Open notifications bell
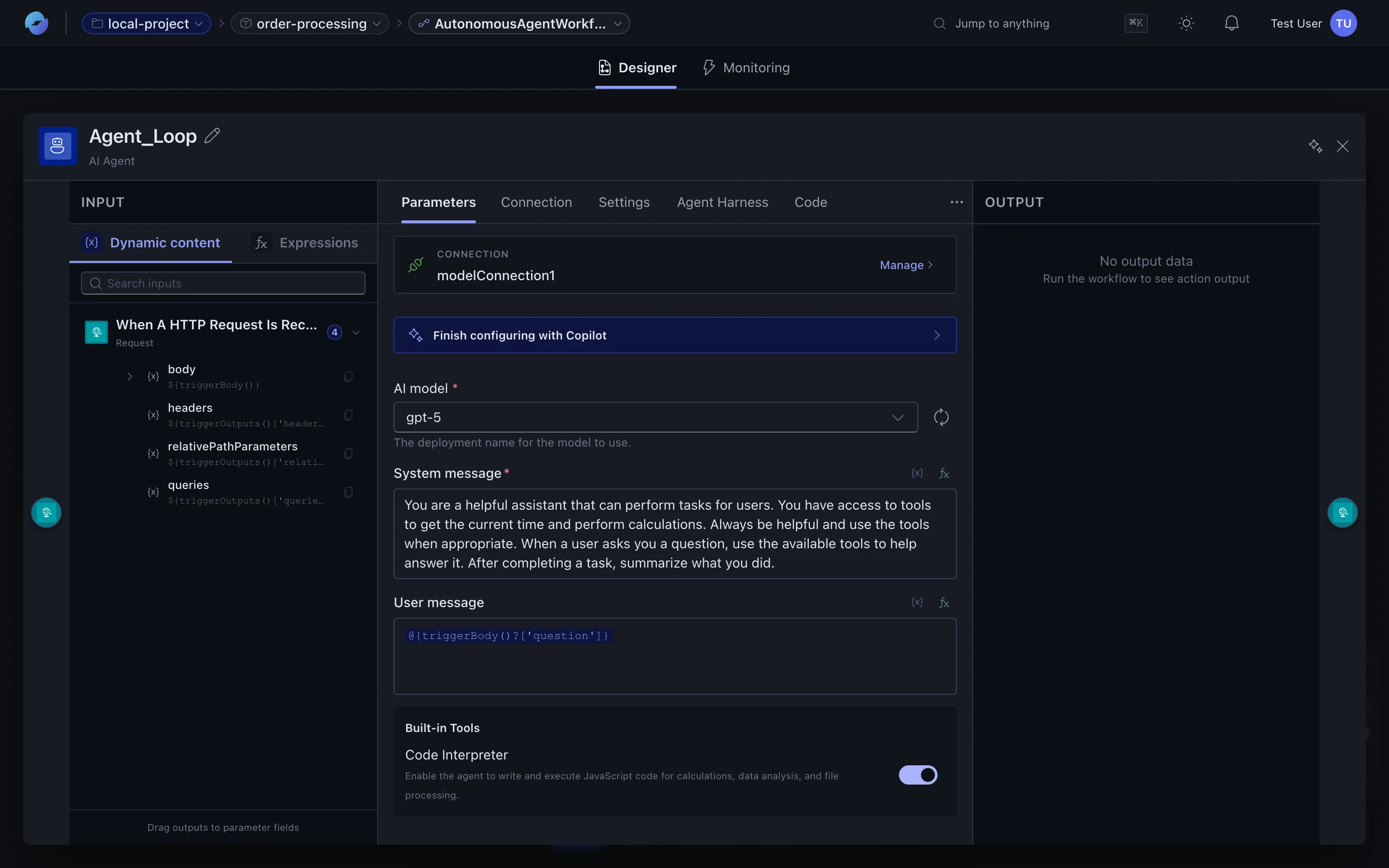Viewport: 1389px width, 868px height. pos(1231,24)
